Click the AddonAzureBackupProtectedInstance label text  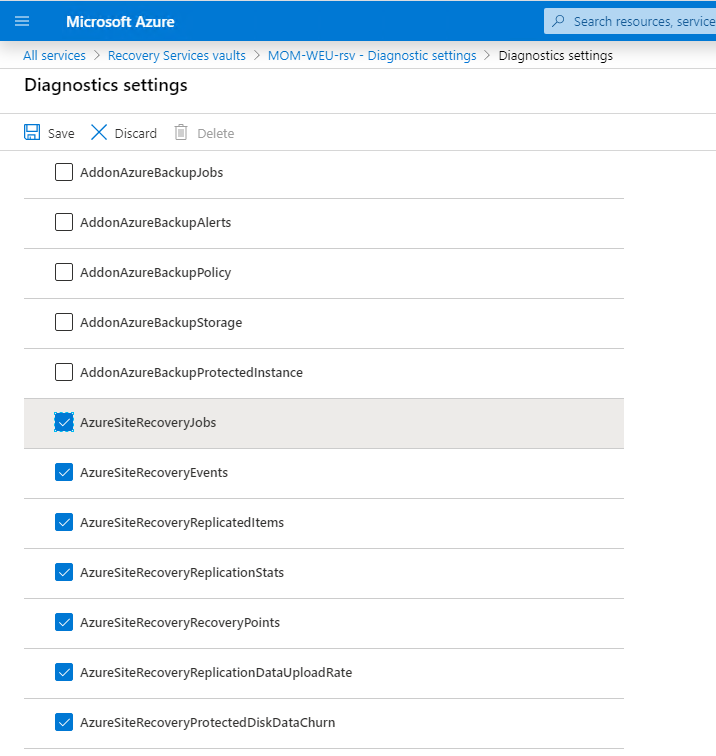tap(191, 373)
